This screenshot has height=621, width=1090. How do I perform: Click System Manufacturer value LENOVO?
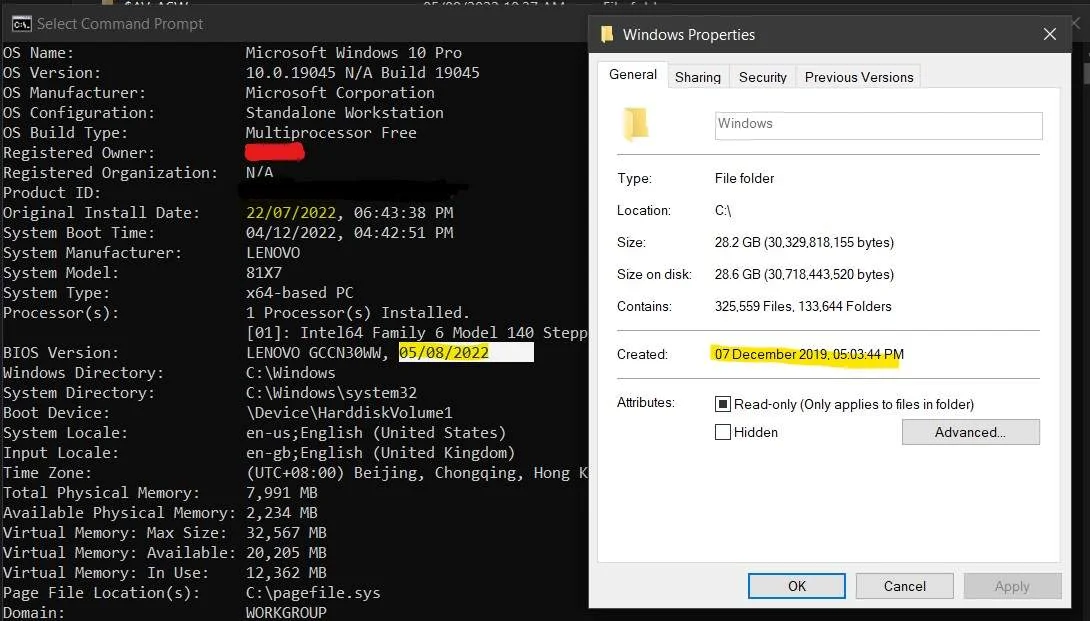point(273,253)
